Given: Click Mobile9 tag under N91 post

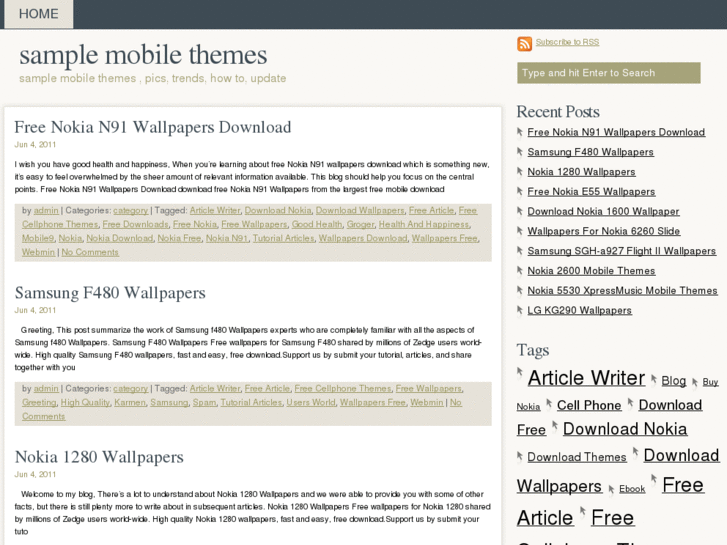Looking at the screenshot, I should 38,238.
